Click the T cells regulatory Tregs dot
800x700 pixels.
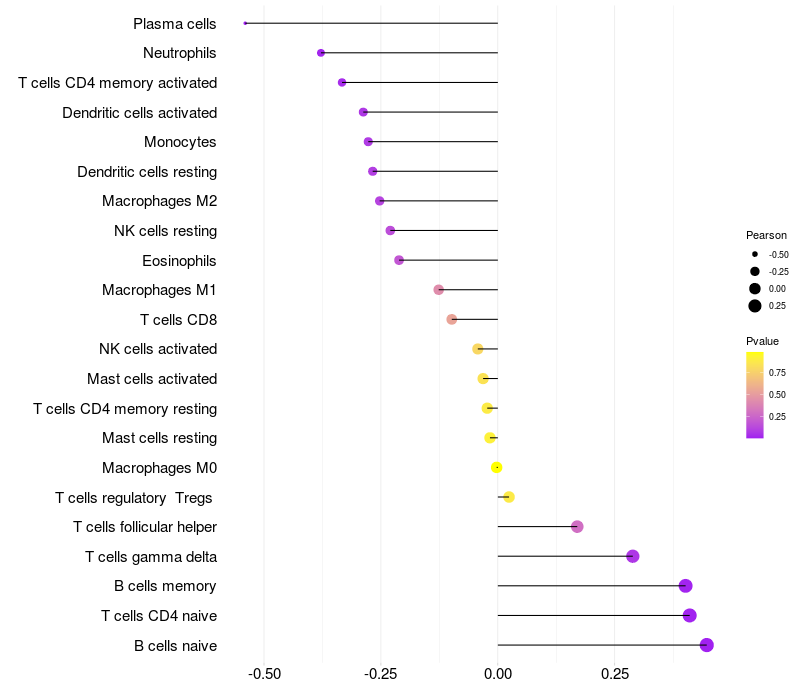509,497
